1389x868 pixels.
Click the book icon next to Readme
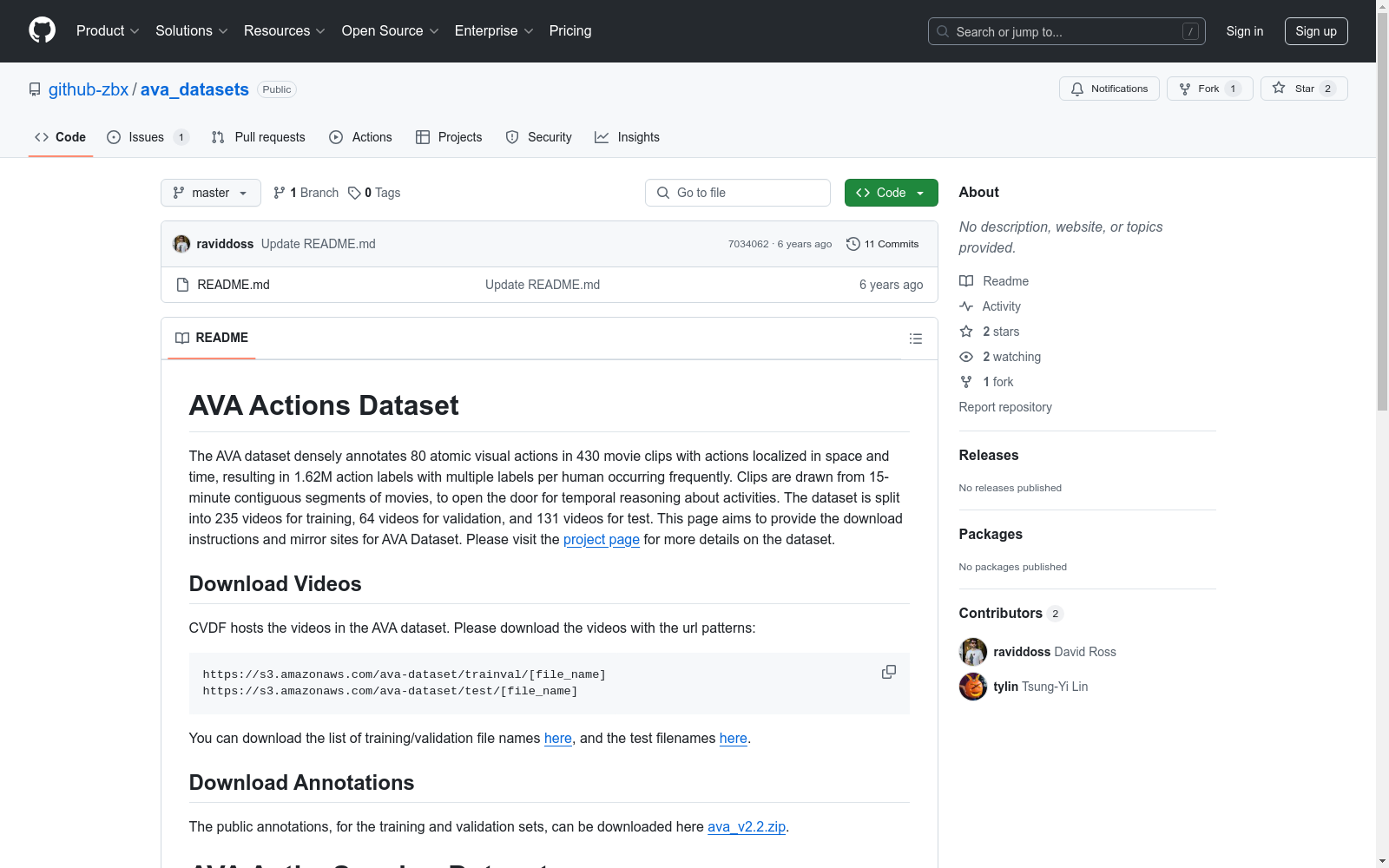tap(966, 281)
